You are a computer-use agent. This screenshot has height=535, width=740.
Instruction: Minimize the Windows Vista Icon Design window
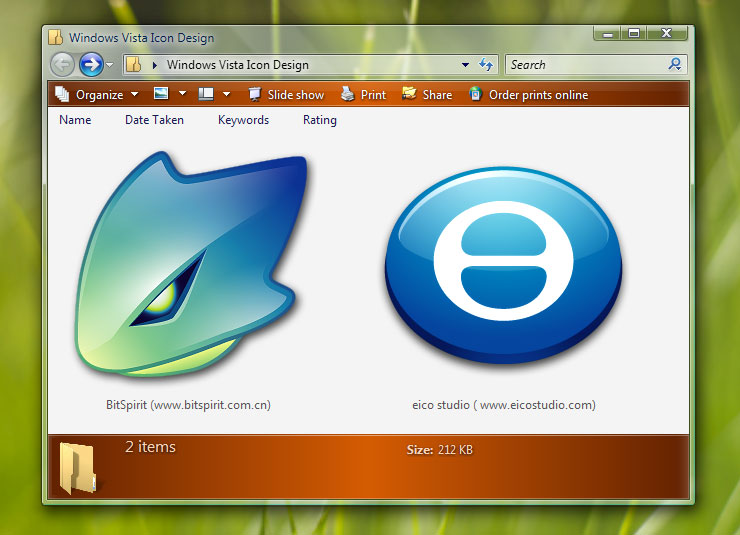coord(608,33)
